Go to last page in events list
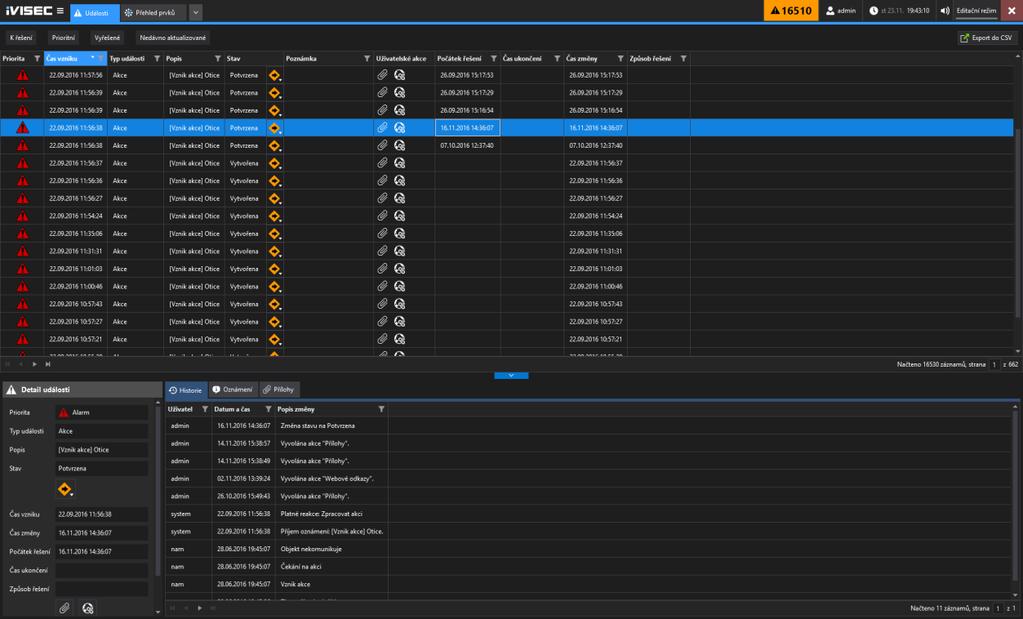The width and height of the screenshot is (1023, 619). [48, 364]
